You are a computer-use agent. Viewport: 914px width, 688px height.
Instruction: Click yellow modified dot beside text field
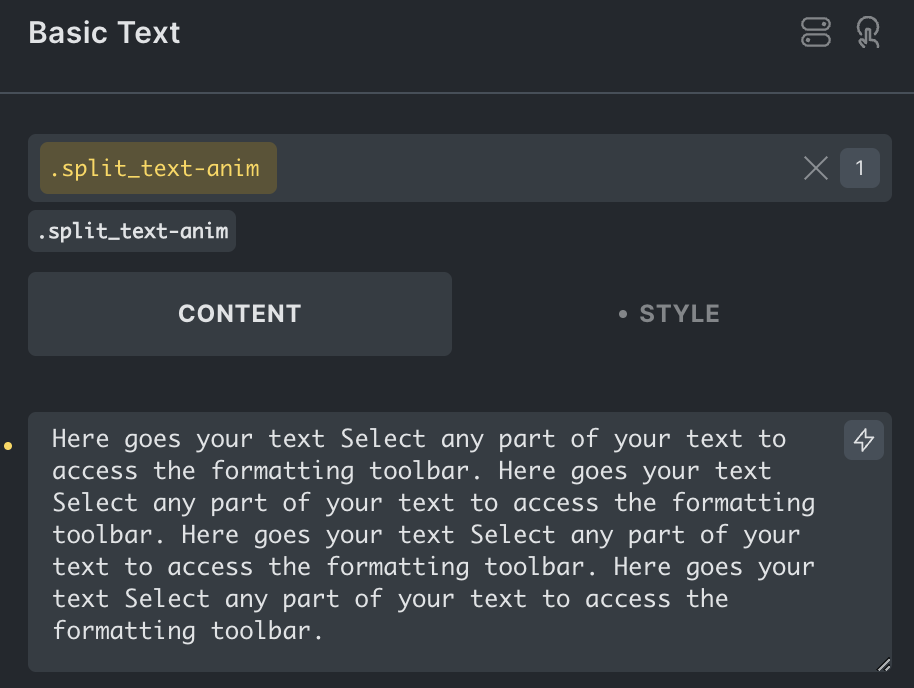tap(8, 446)
